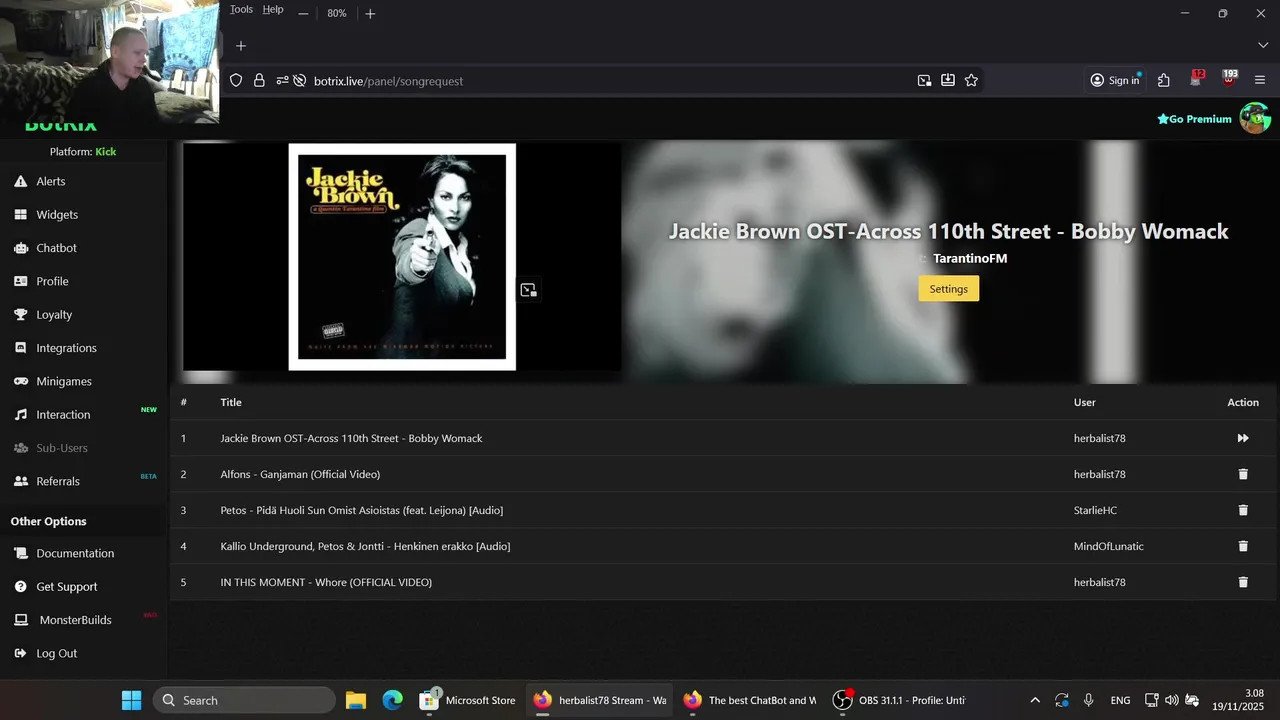Delete IN THIS MOMENT song request
This screenshot has width=1280, height=720.
[x=1243, y=582]
